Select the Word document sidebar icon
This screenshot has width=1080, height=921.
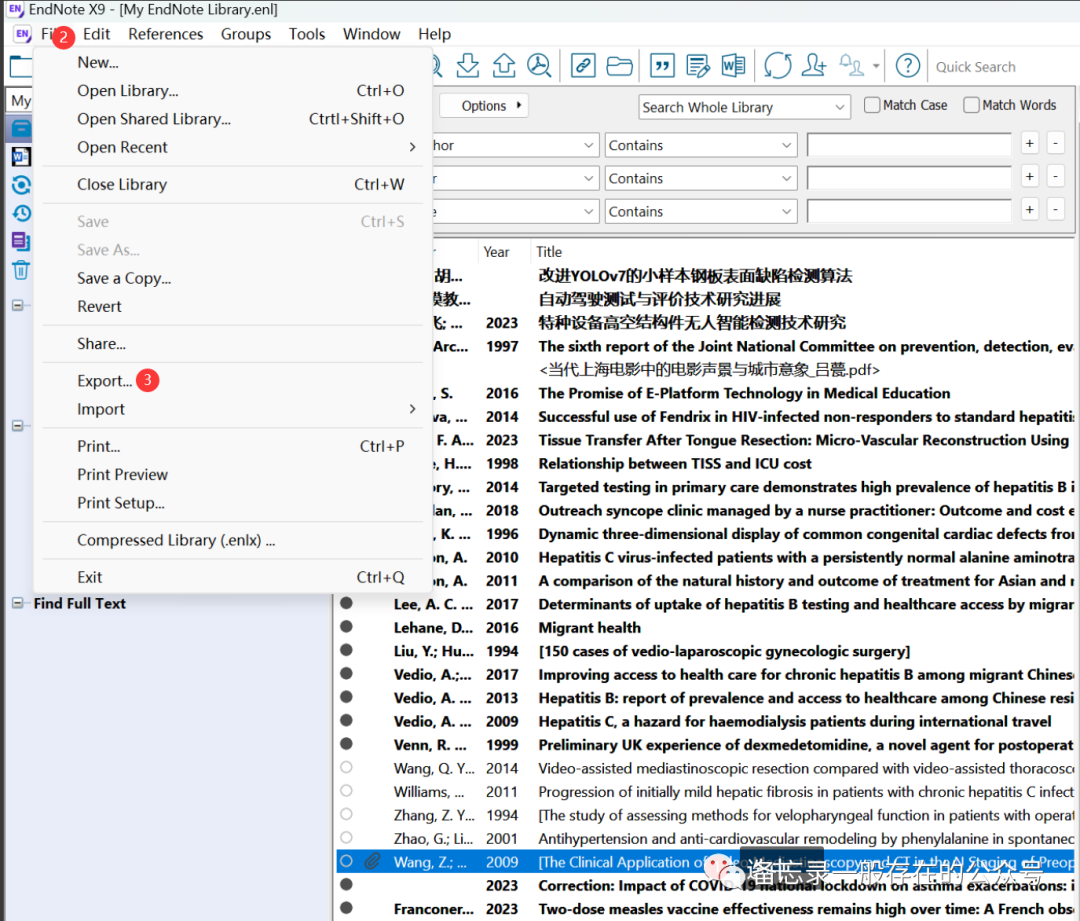[x=21, y=156]
